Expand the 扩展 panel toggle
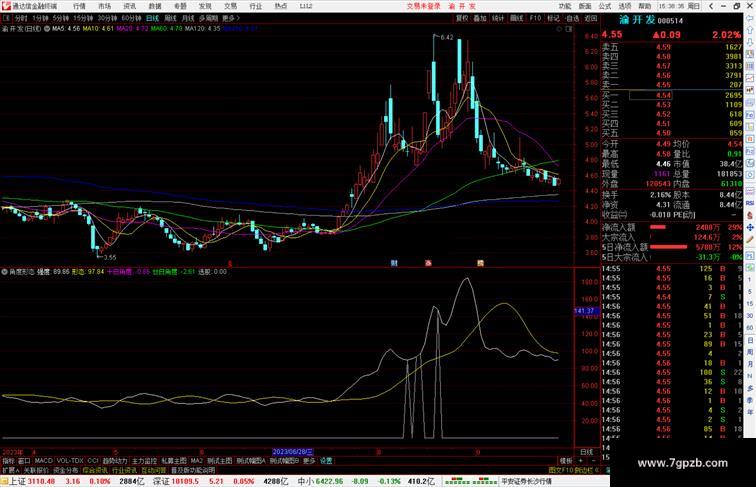This screenshot has width=756, height=487. coord(10,470)
